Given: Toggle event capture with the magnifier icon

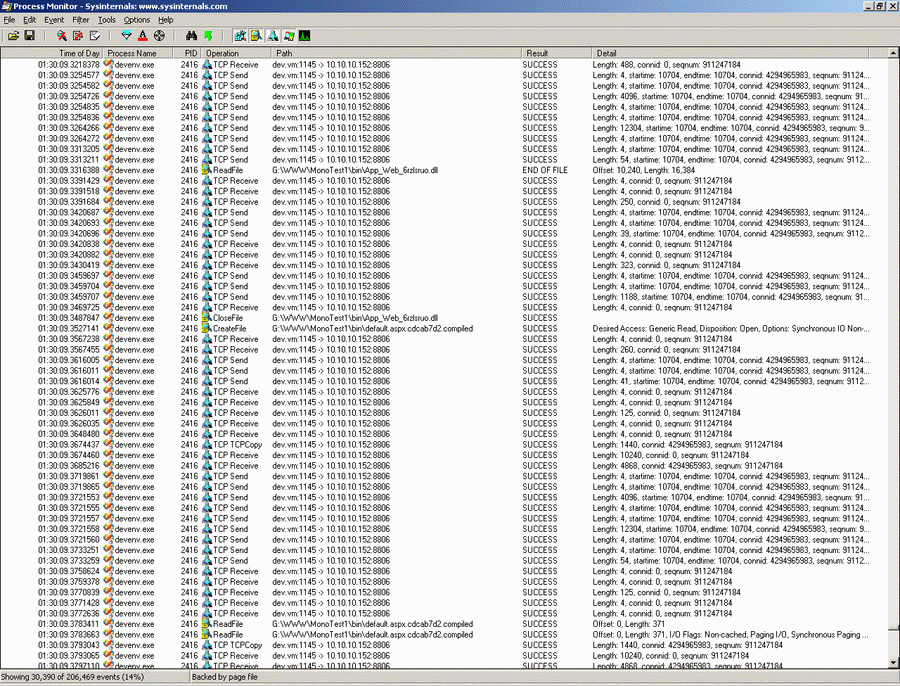Looking at the screenshot, I should 61,36.
